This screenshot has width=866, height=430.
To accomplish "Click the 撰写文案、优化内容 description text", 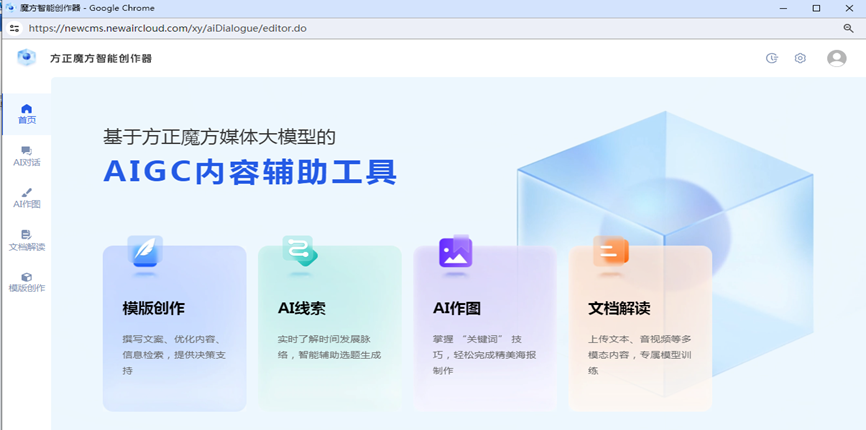I will (x=174, y=355).
